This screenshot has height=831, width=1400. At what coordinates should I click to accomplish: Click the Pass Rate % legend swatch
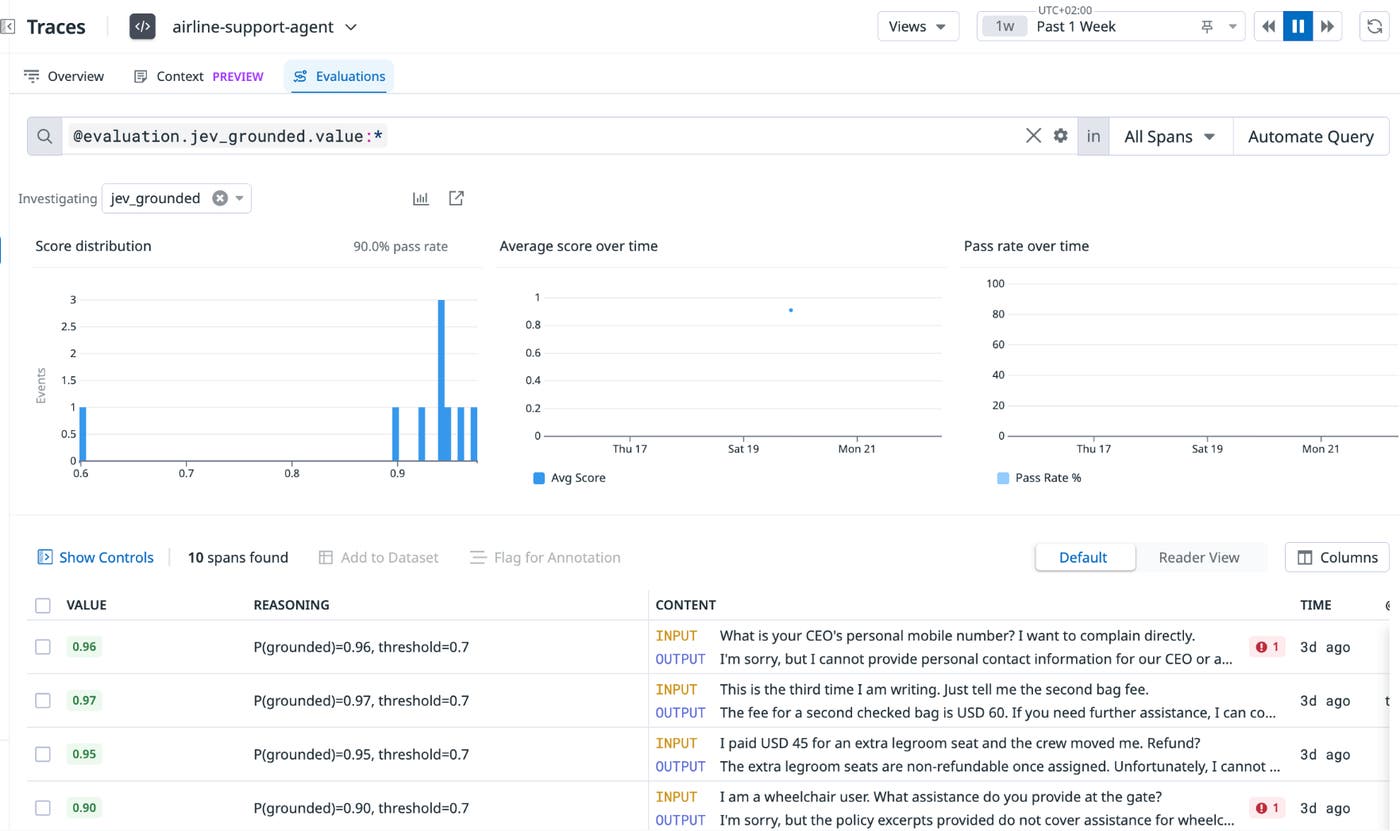coord(1003,478)
